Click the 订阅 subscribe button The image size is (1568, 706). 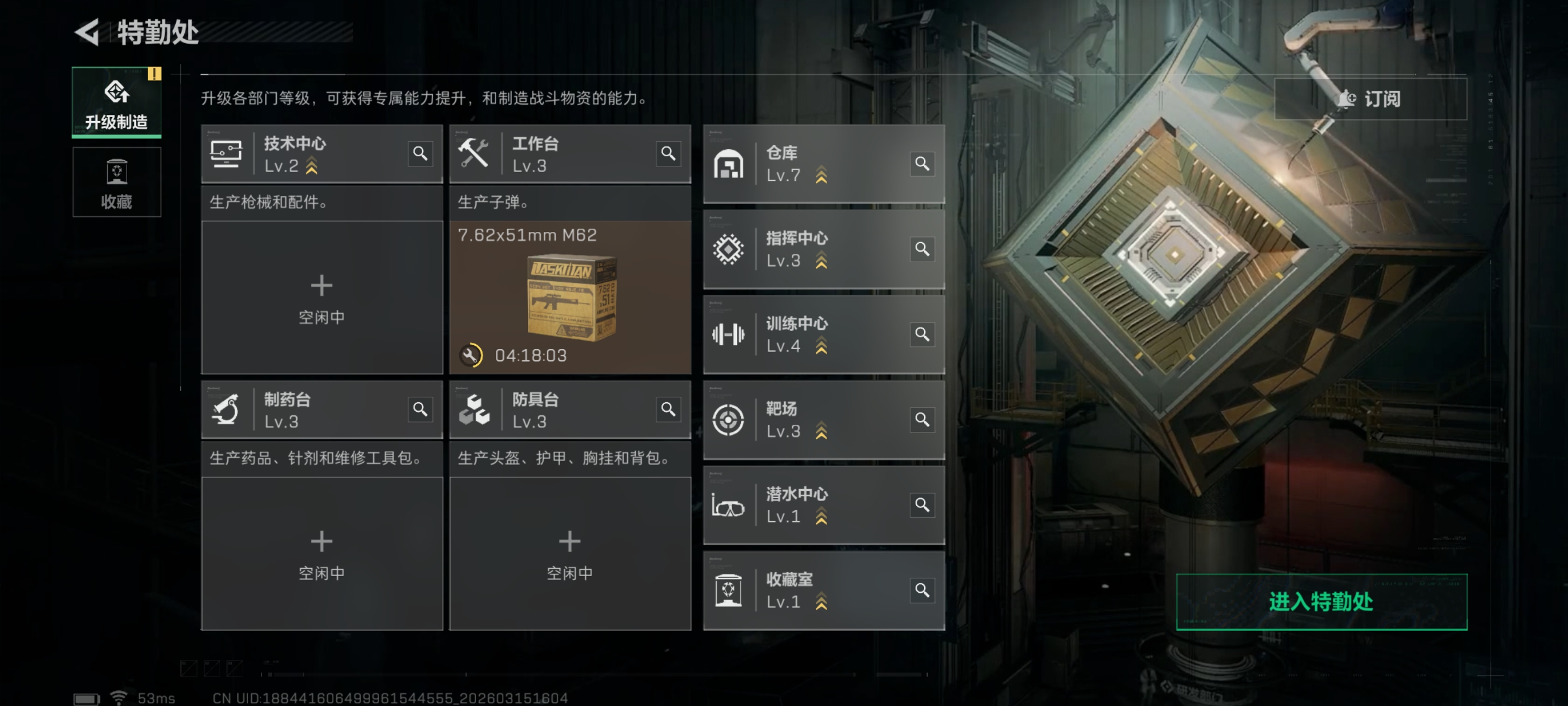[1370, 99]
